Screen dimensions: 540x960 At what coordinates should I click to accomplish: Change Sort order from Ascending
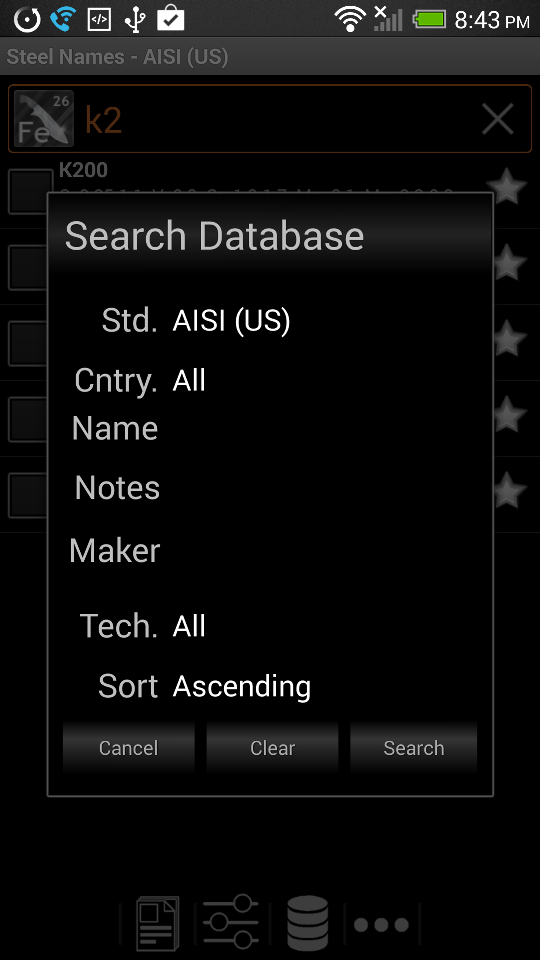[x=325, y=686]
